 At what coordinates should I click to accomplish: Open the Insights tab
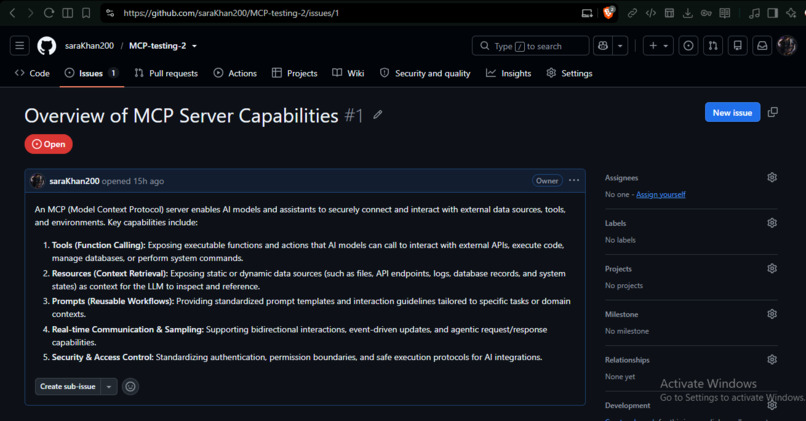(509, 73)
